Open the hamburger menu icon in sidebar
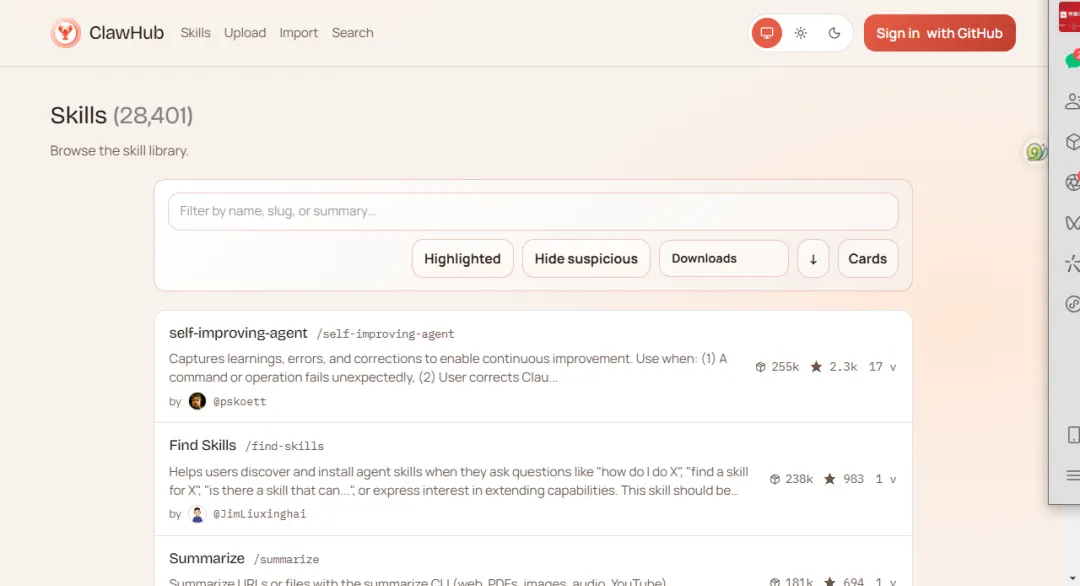The image size is (1080, 586). [x=1073, y=475]
